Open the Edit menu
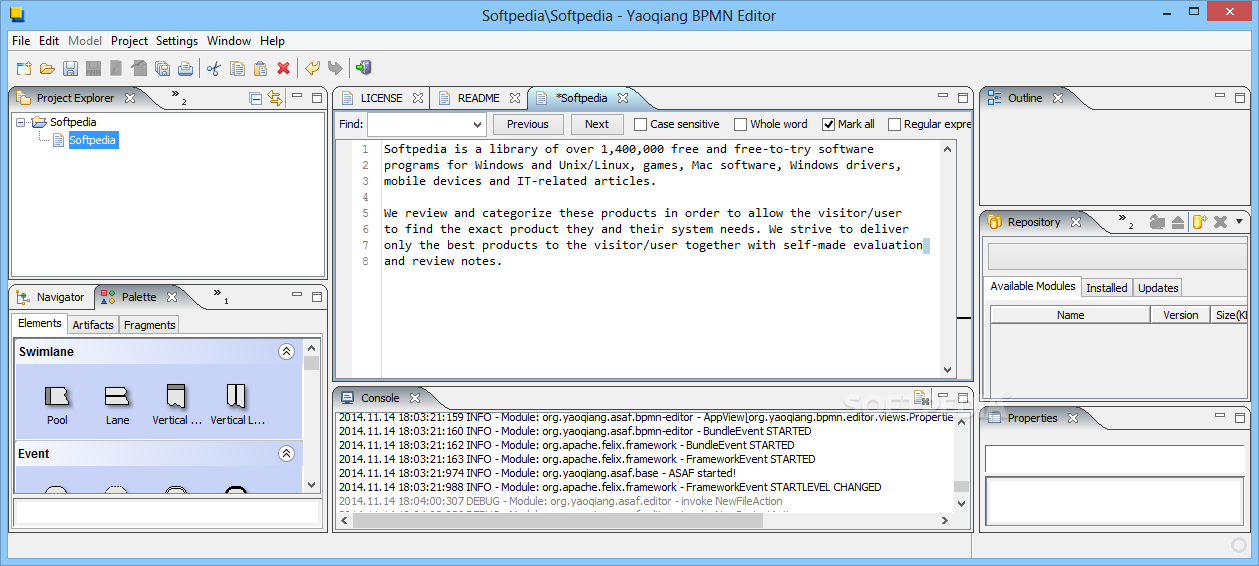This screenshot has height=566, width=1259. click(49, 41)
